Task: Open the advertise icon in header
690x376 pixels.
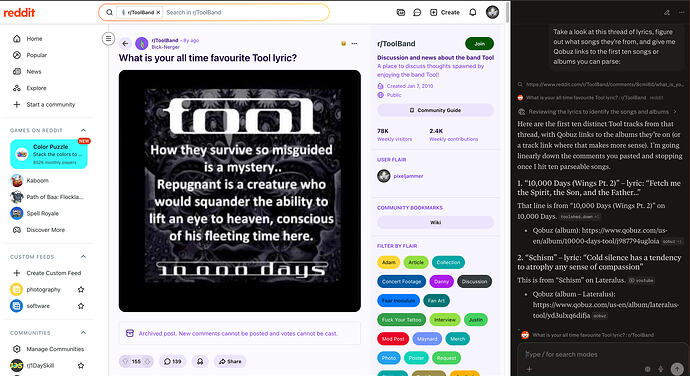Action: (x=400, y=12)
